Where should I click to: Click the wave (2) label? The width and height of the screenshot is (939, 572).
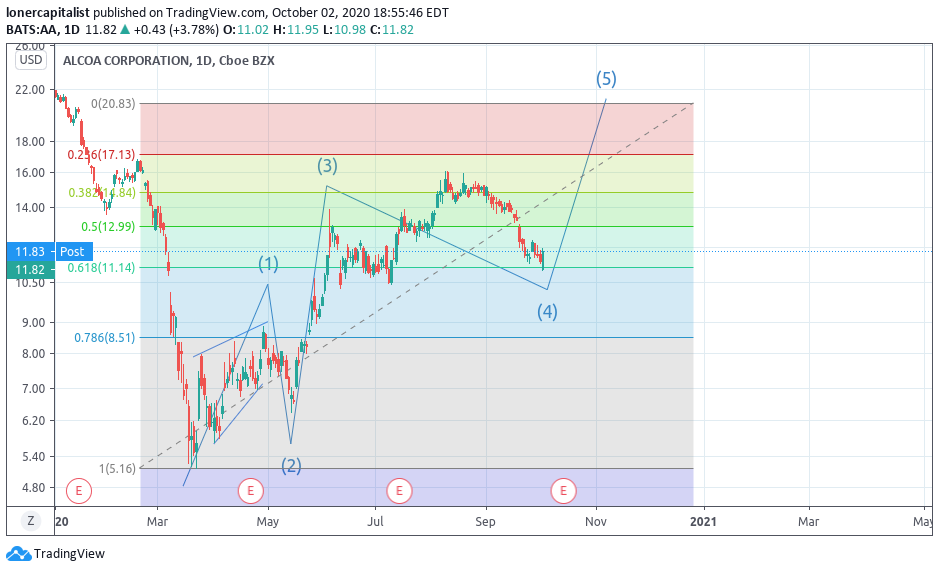292,465
